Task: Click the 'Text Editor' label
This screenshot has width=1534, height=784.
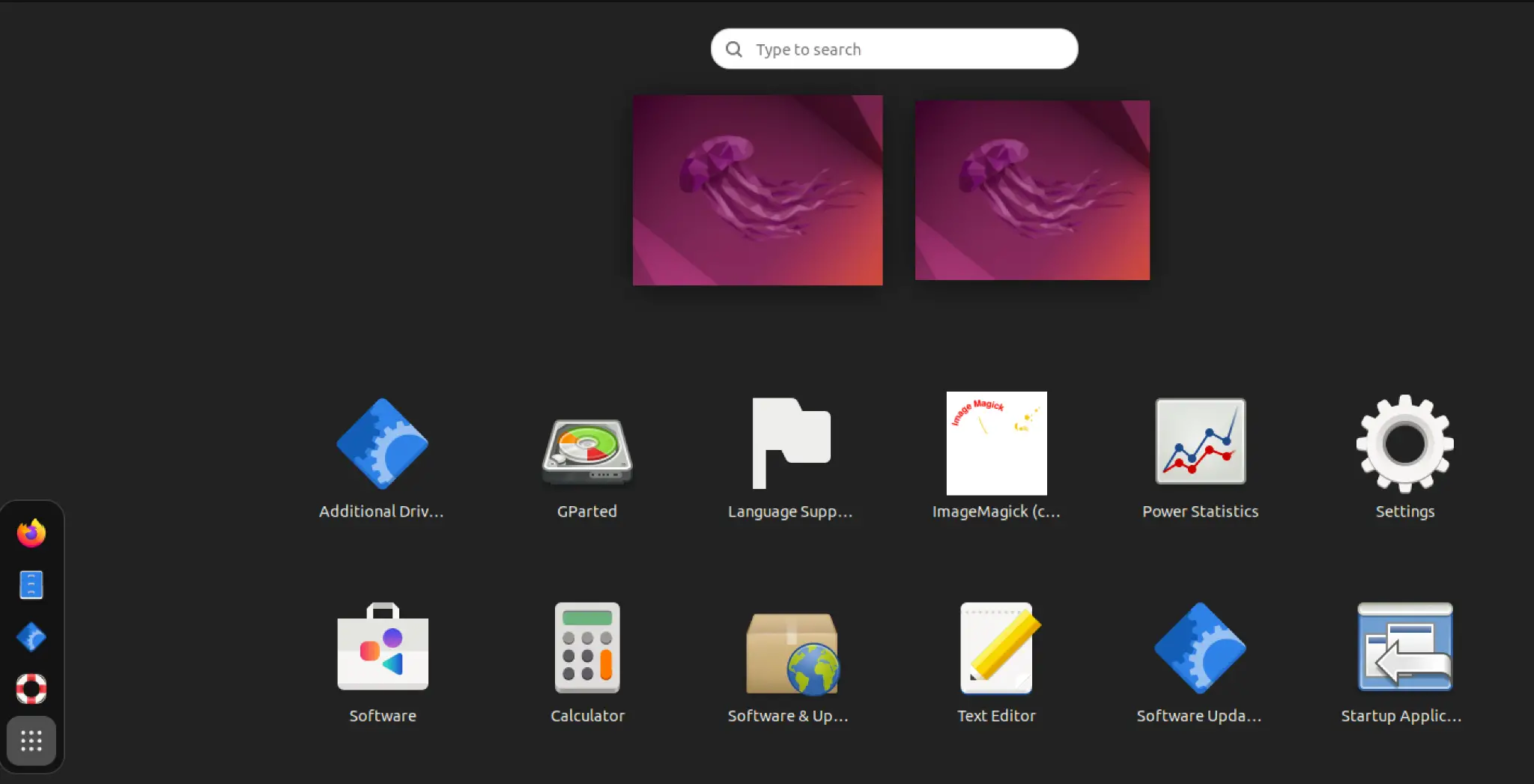Action: pos(996,716)
